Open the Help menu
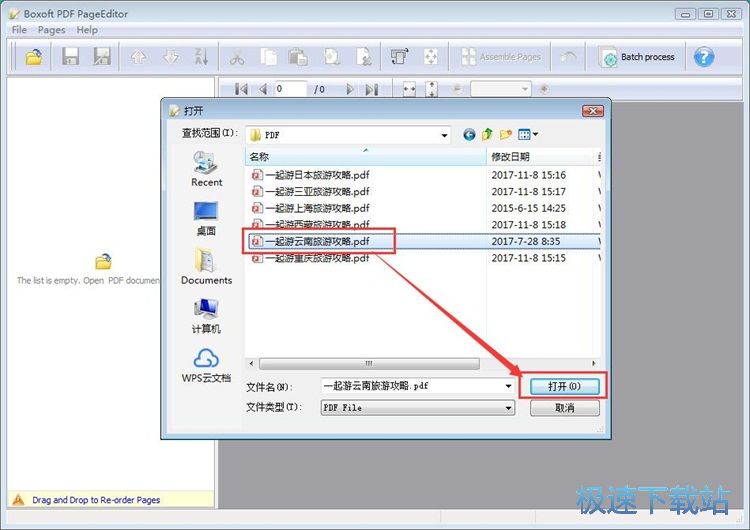 pyautogui.click(x=87, y=30)
